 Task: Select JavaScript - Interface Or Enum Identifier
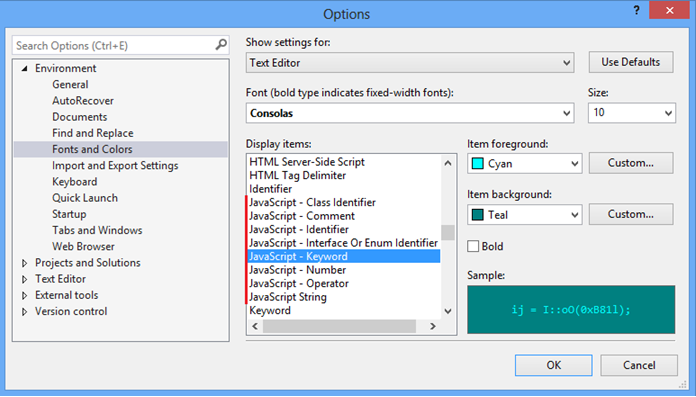click(x=344, y=243)
